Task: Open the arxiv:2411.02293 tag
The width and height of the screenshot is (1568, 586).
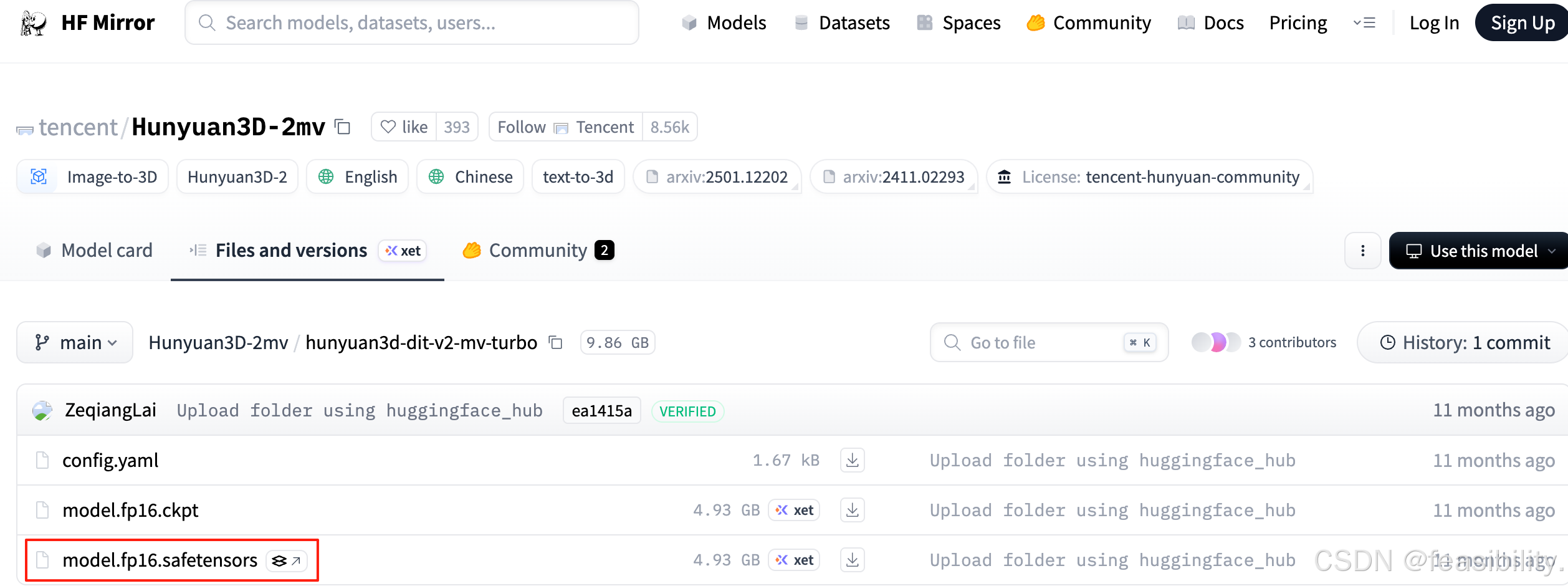Action: 894,177
